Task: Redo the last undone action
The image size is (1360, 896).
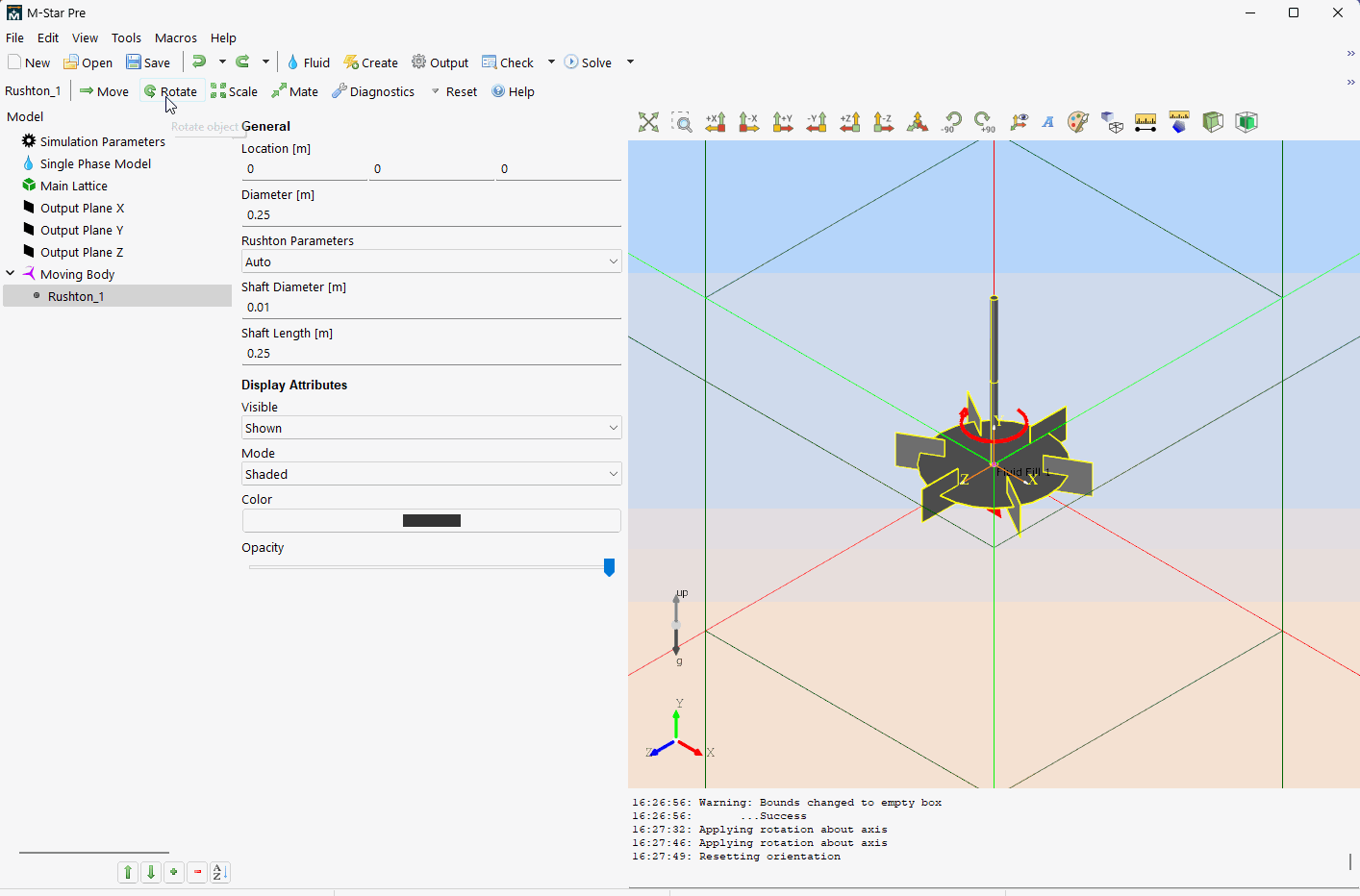Action: point(243,62)
